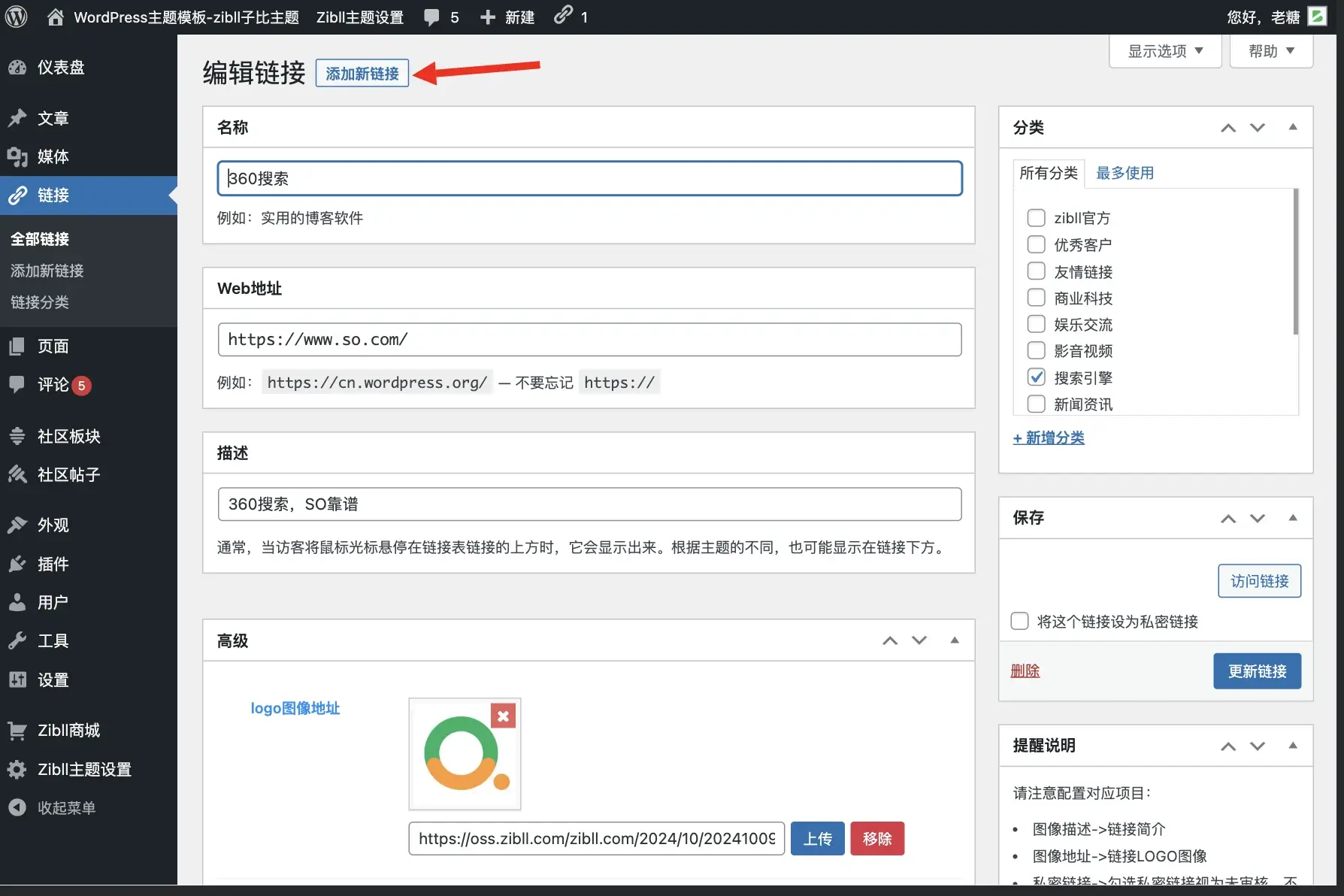Viewport: 1344px width, 896px height.
Task: Open the 插件 plugins icon in sidebar
Action: 17,564
